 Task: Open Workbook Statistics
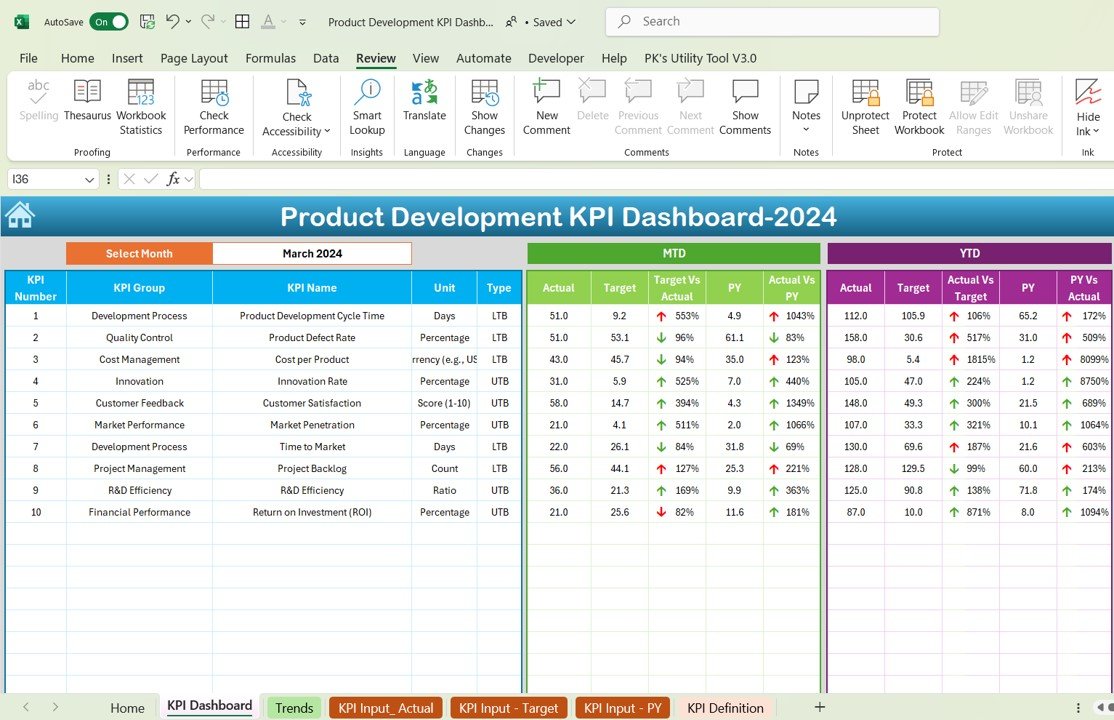[x=141, y=106]
